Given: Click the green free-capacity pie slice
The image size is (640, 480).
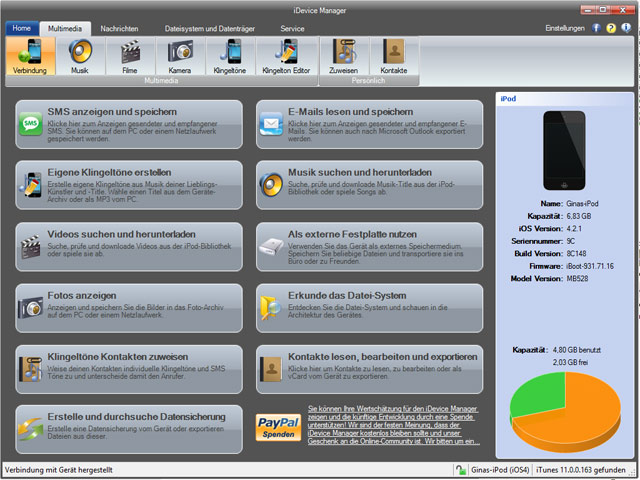Looking at the screenshot, I should [x=539, y=392].
